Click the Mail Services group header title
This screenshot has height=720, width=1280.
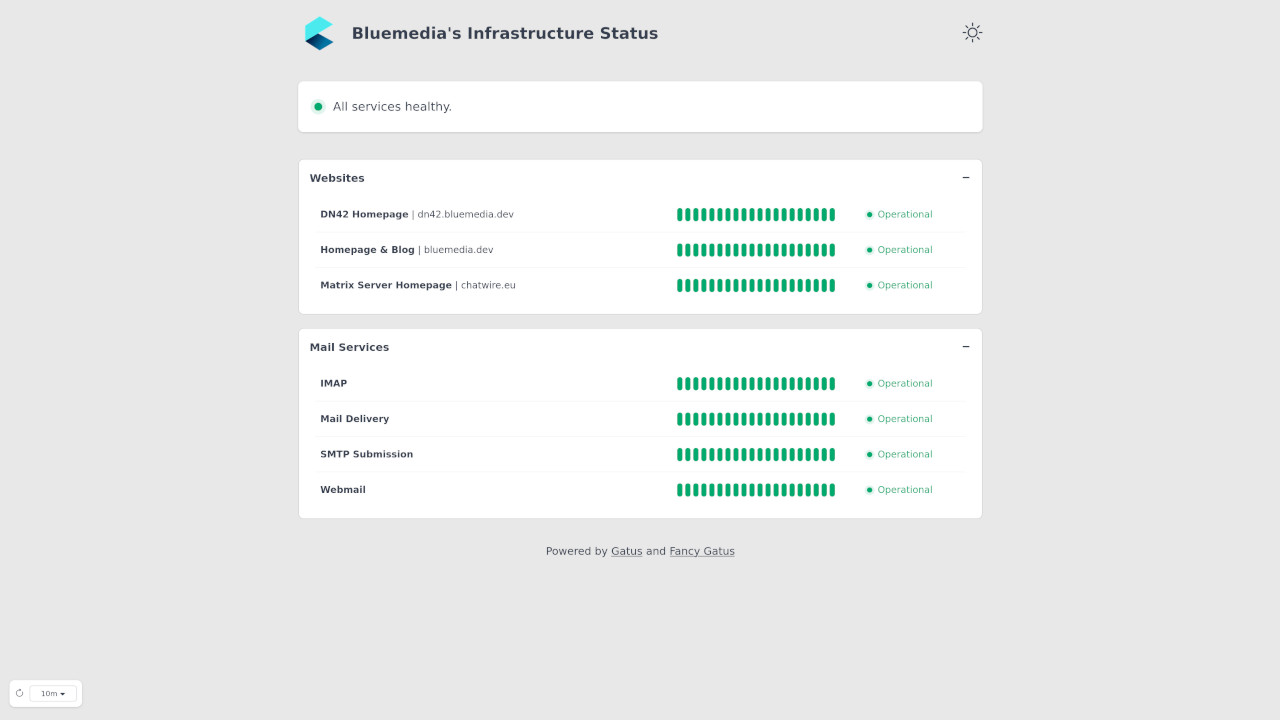coord(349,347)
